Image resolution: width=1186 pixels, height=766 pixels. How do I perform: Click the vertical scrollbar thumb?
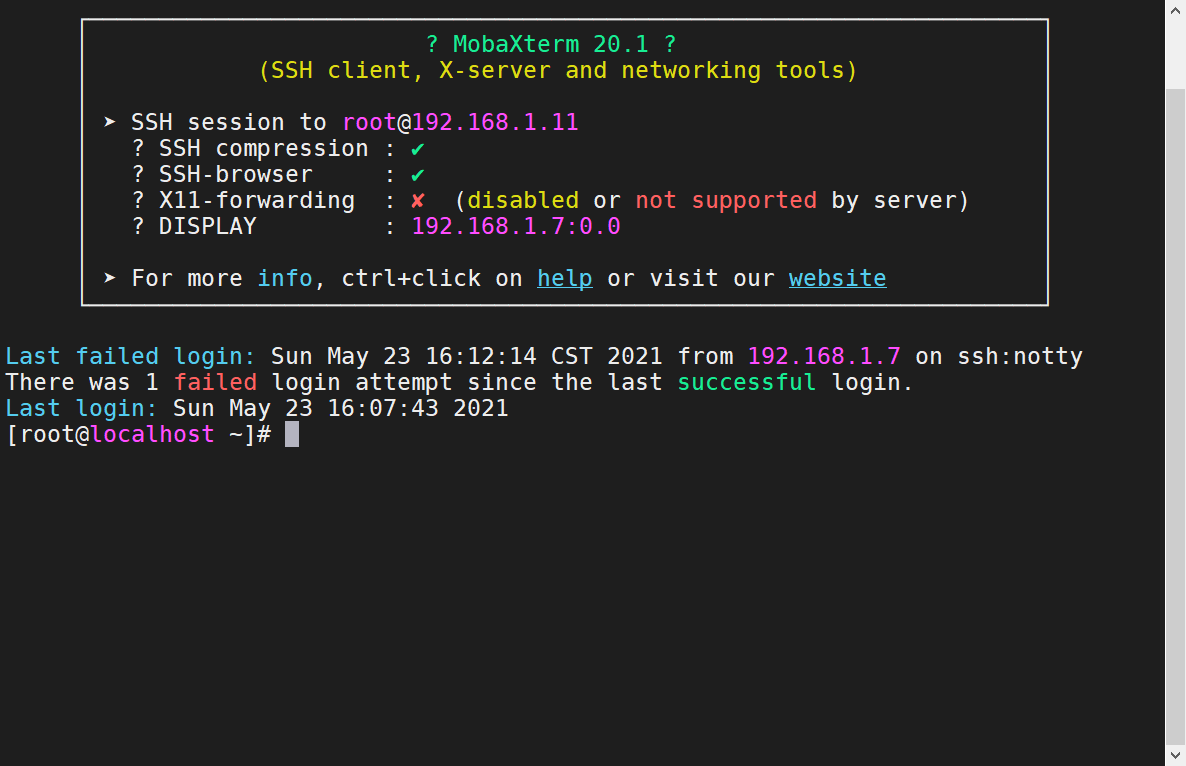(x=1175, y=416)
